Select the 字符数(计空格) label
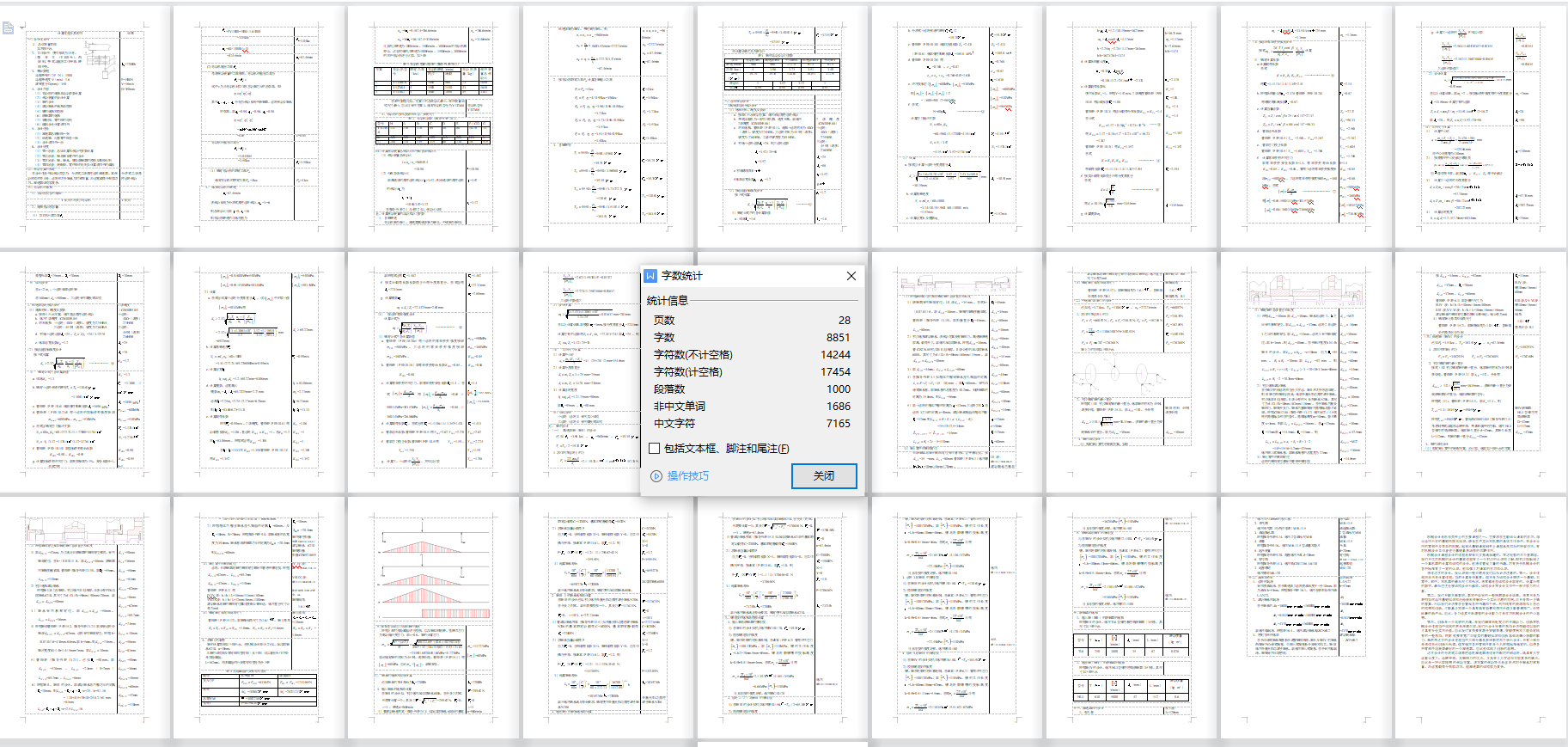 click(688, 372)
